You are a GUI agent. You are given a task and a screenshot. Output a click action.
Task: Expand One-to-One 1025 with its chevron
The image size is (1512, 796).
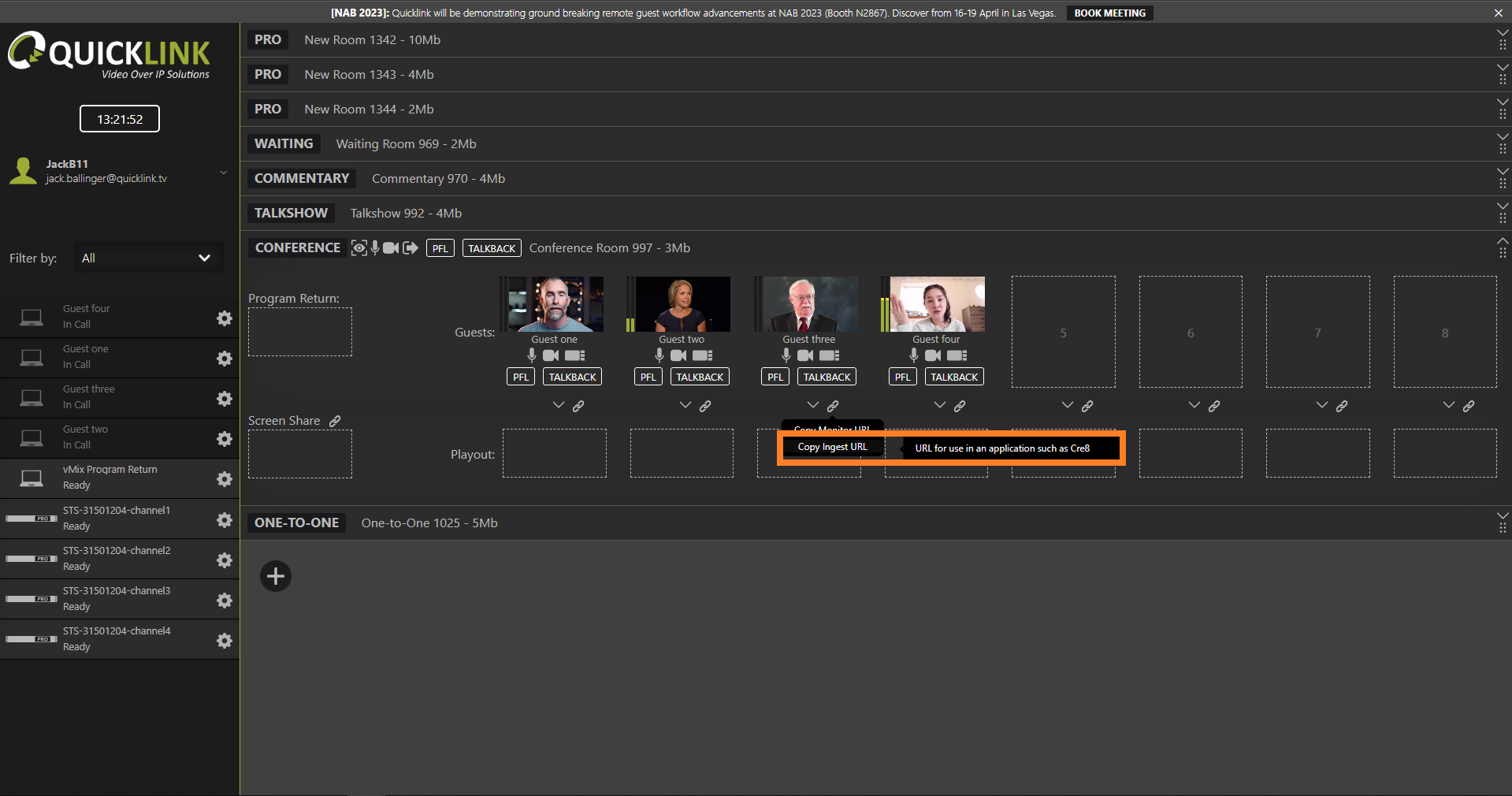(1503, 515)
